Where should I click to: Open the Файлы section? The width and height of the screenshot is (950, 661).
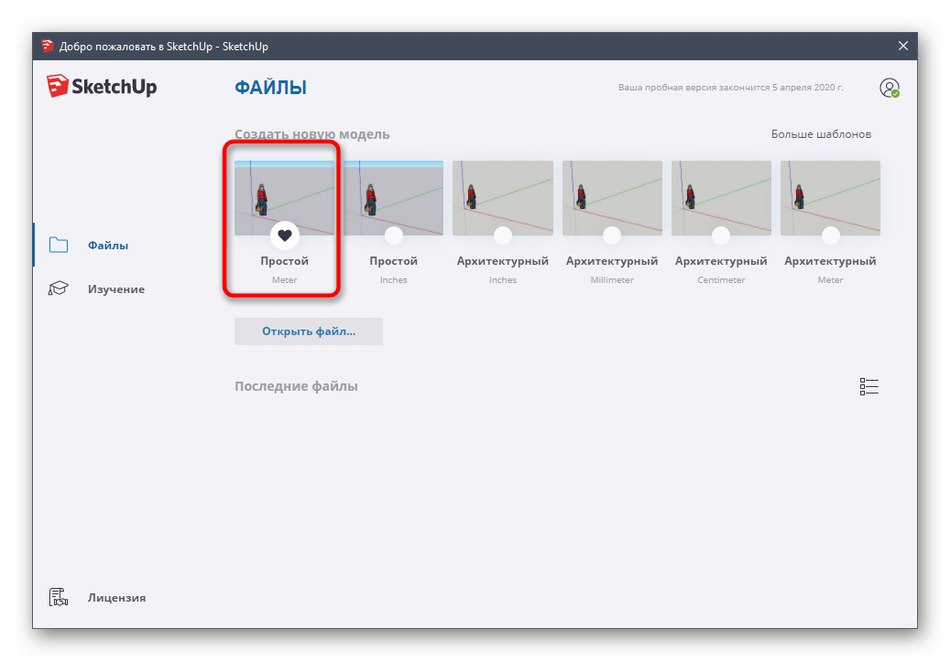tap(108, 245)
